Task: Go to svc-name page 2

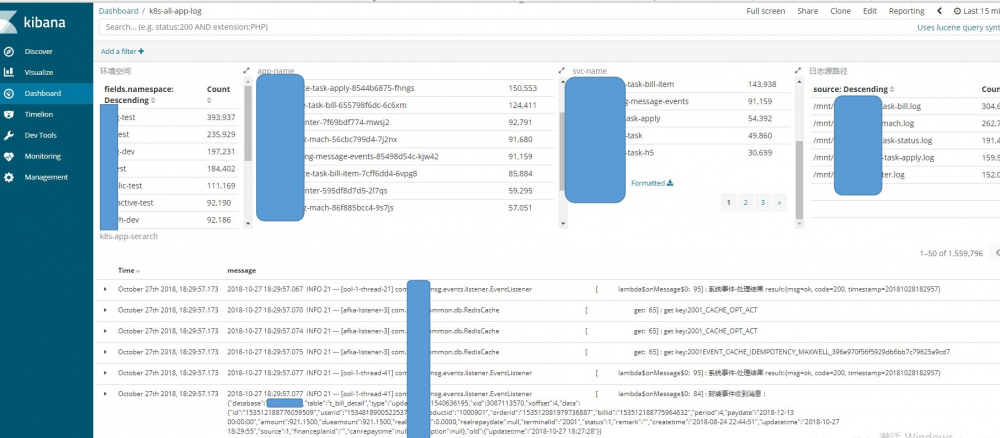Action: pos(745,203)
